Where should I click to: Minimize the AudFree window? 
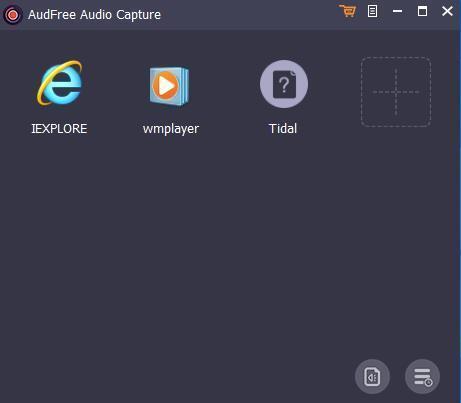(397, 11)
